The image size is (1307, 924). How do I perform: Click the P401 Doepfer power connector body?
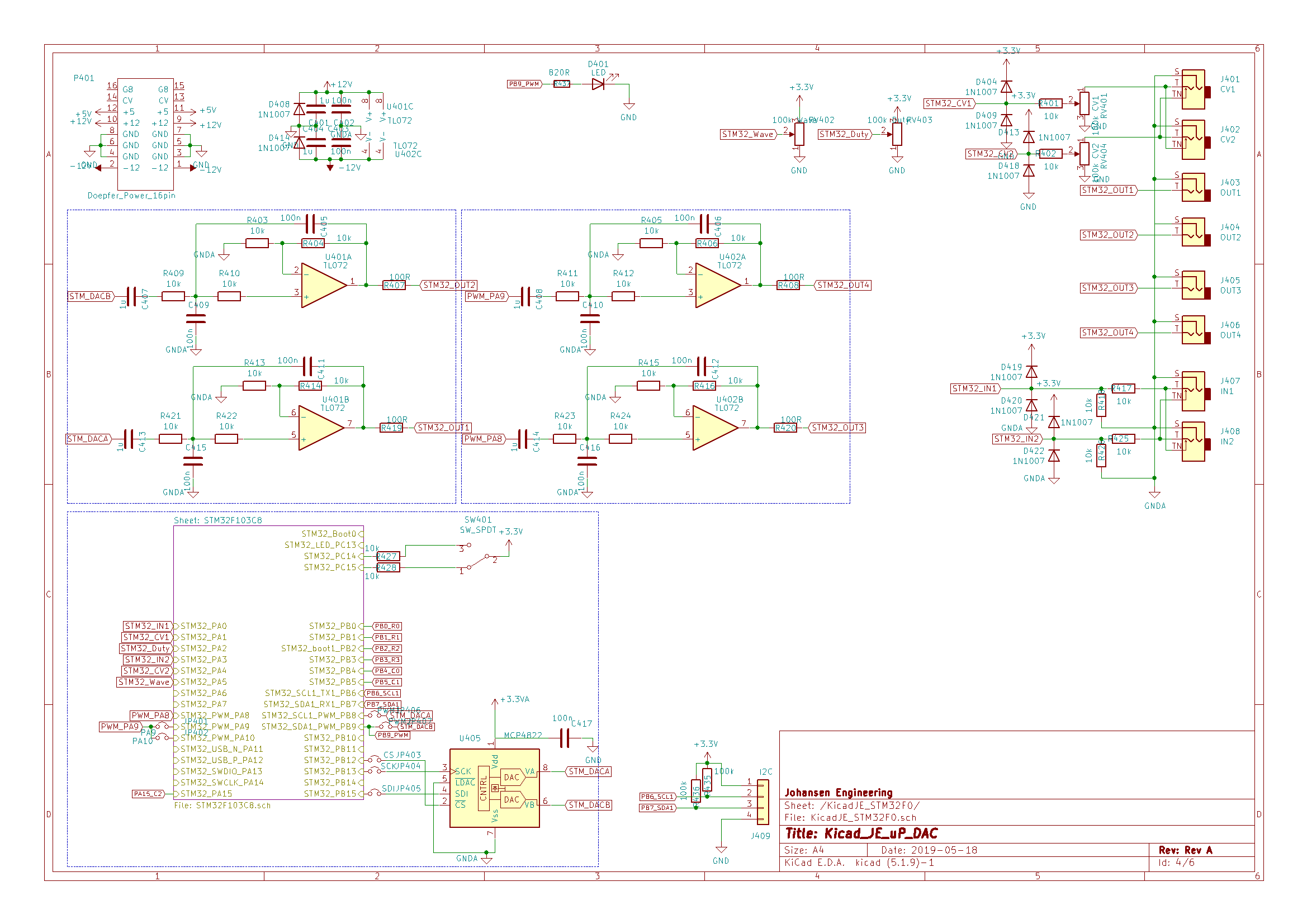(145, 134)
